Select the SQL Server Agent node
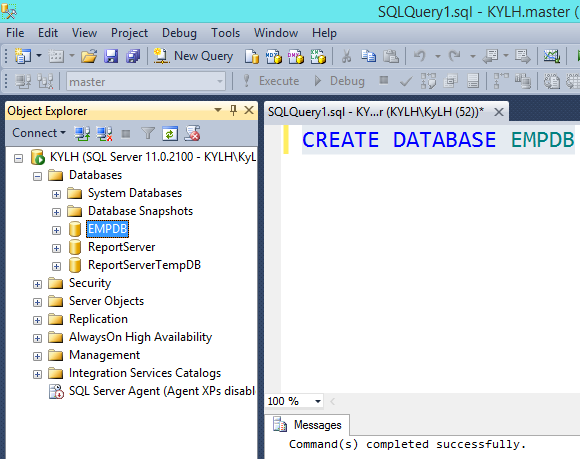 point(152,391)
